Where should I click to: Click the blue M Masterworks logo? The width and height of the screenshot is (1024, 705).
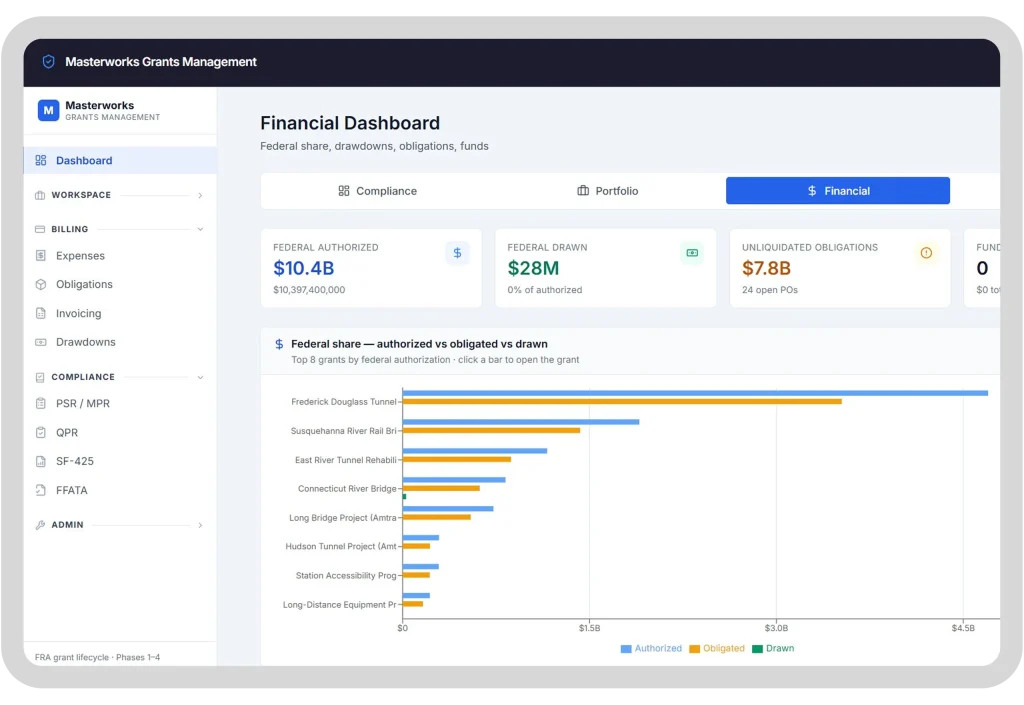pos(48,110)
